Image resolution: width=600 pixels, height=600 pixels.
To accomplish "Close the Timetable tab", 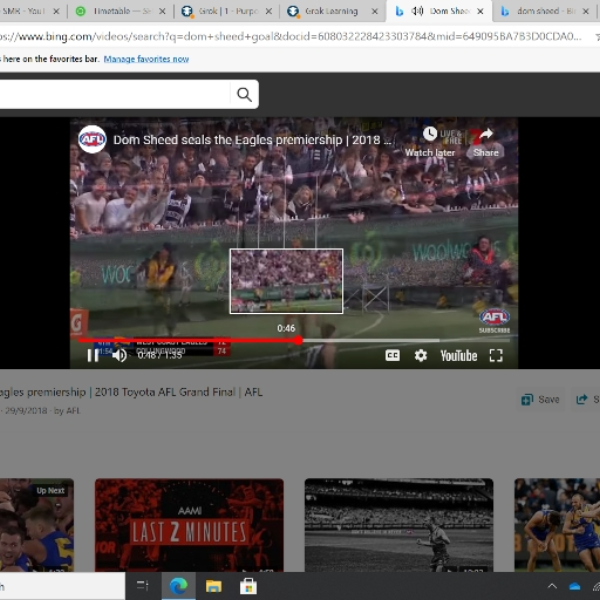I will point(162,11).
